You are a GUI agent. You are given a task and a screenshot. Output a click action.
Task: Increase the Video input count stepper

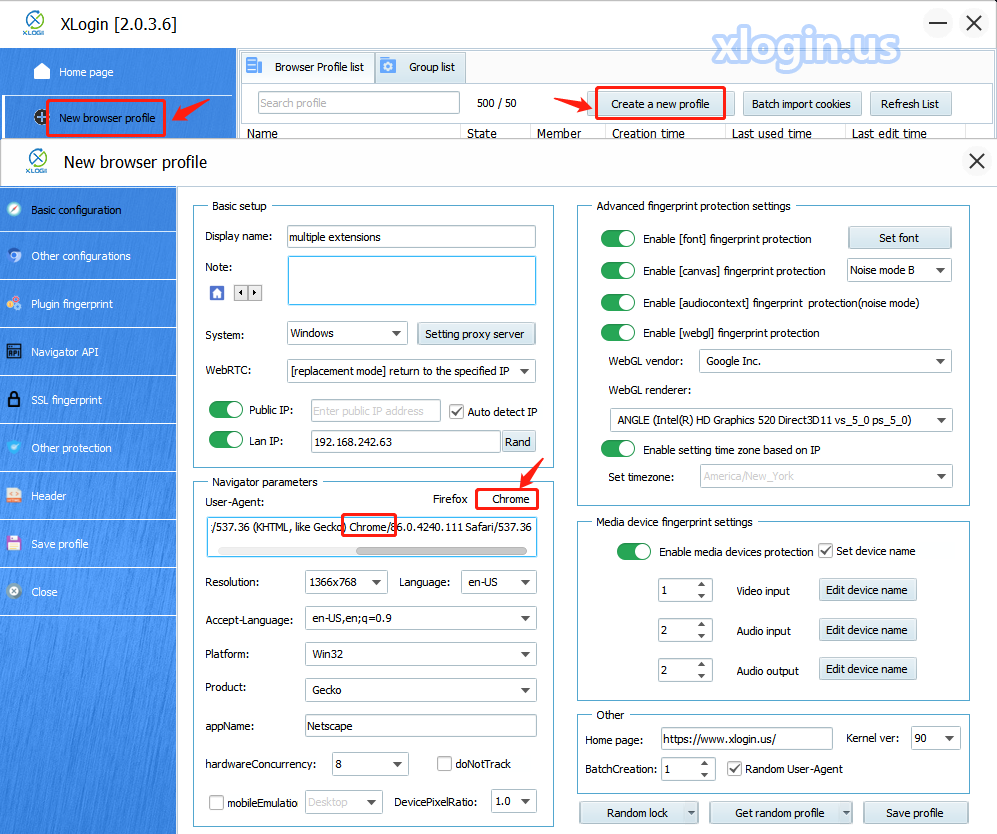click(701, 584)
